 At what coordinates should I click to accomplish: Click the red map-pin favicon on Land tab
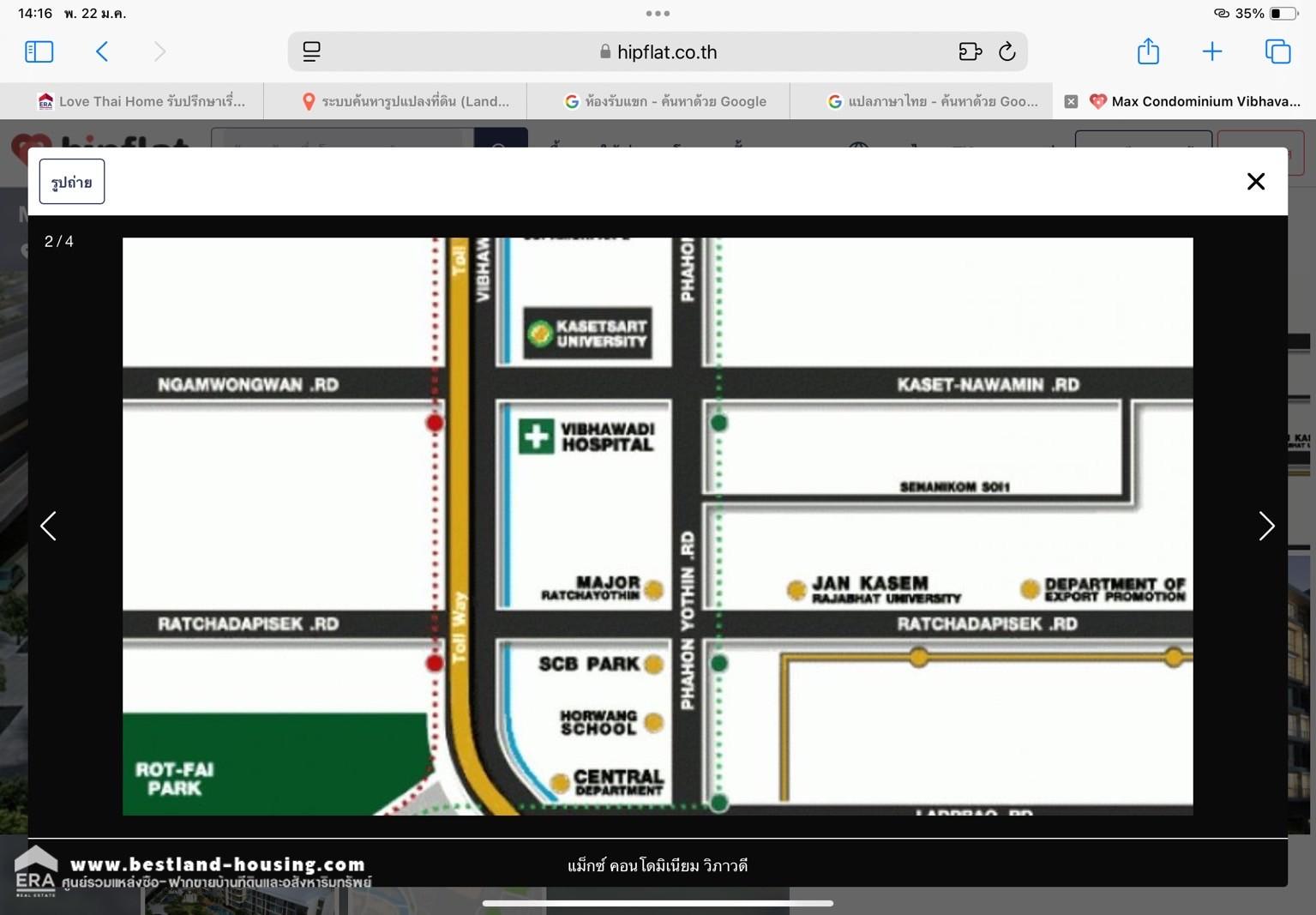click(309, 101)
